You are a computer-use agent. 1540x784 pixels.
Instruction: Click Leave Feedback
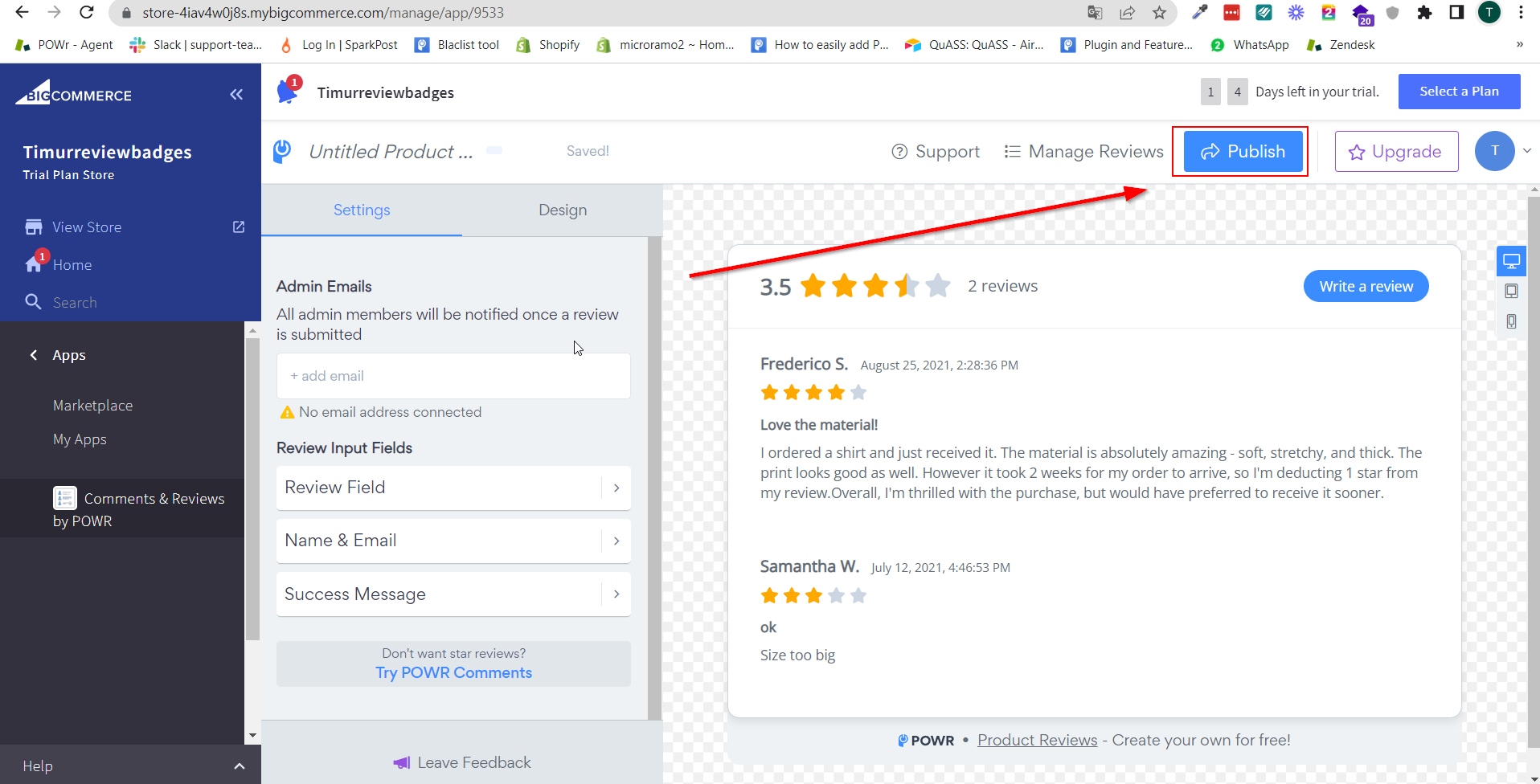[461, 763]
